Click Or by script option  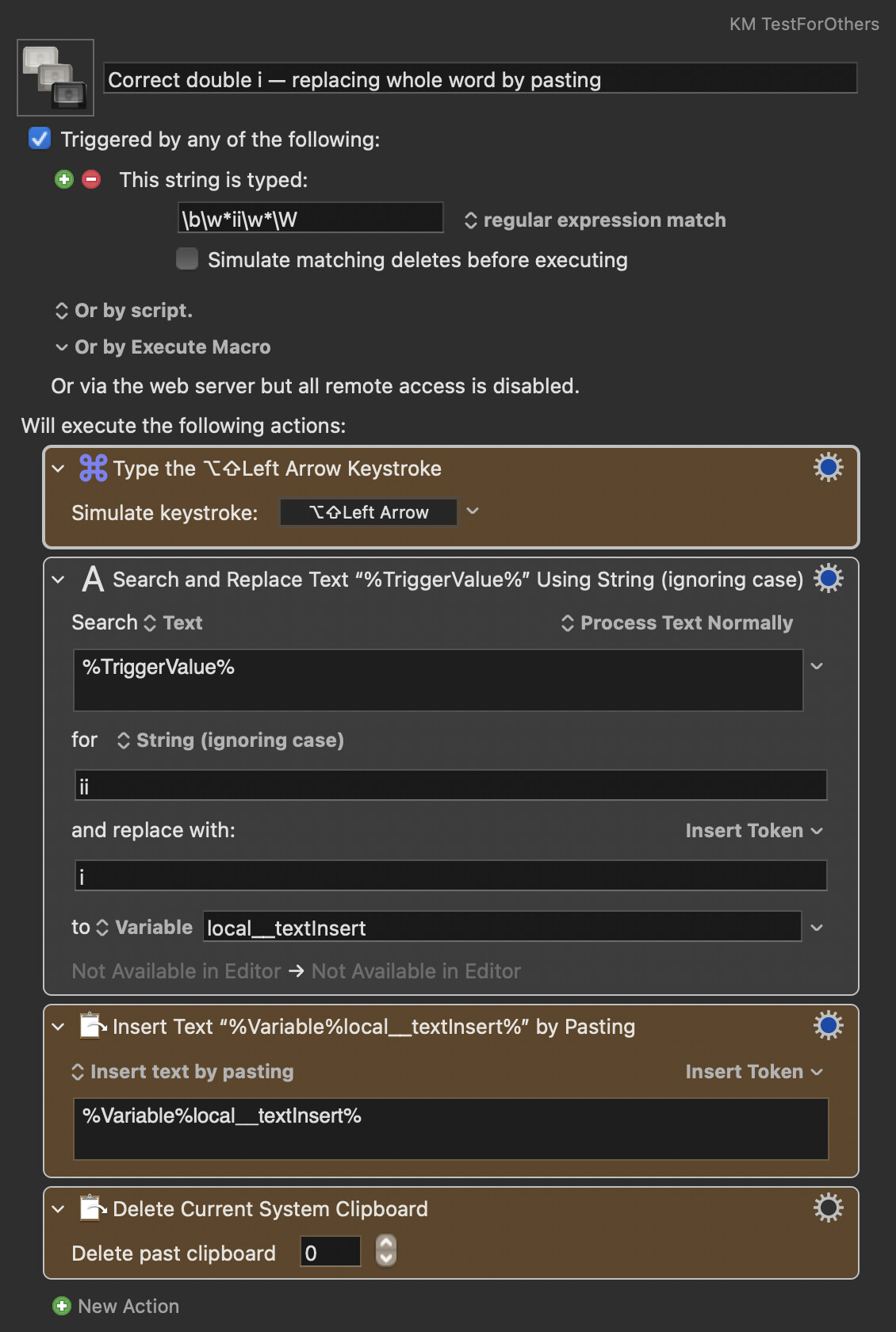[124, 311]
